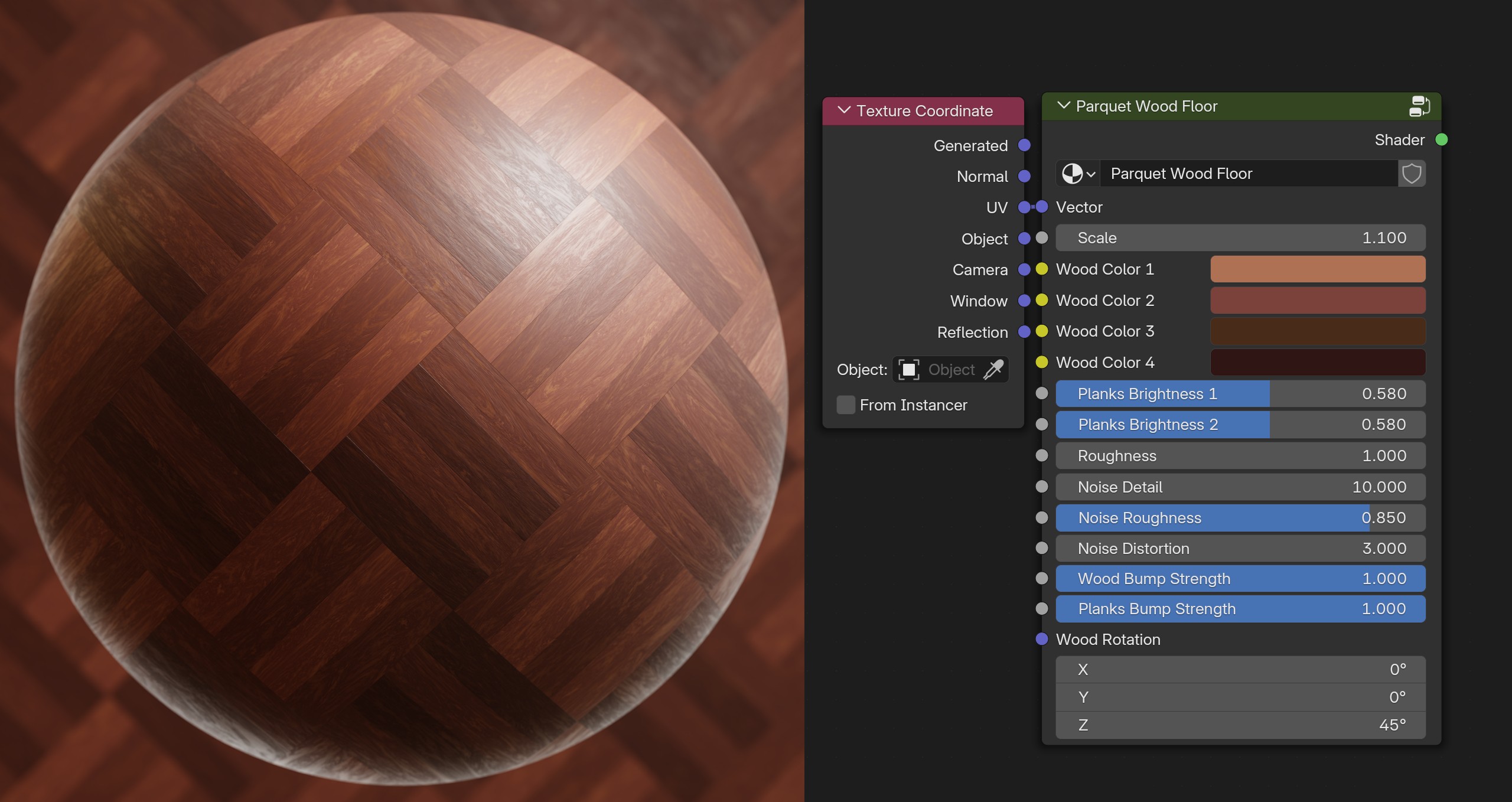Screen dimensions: 1512x802
Task: Click the eyedropper icon in Object field
Action: pos(993,370)
